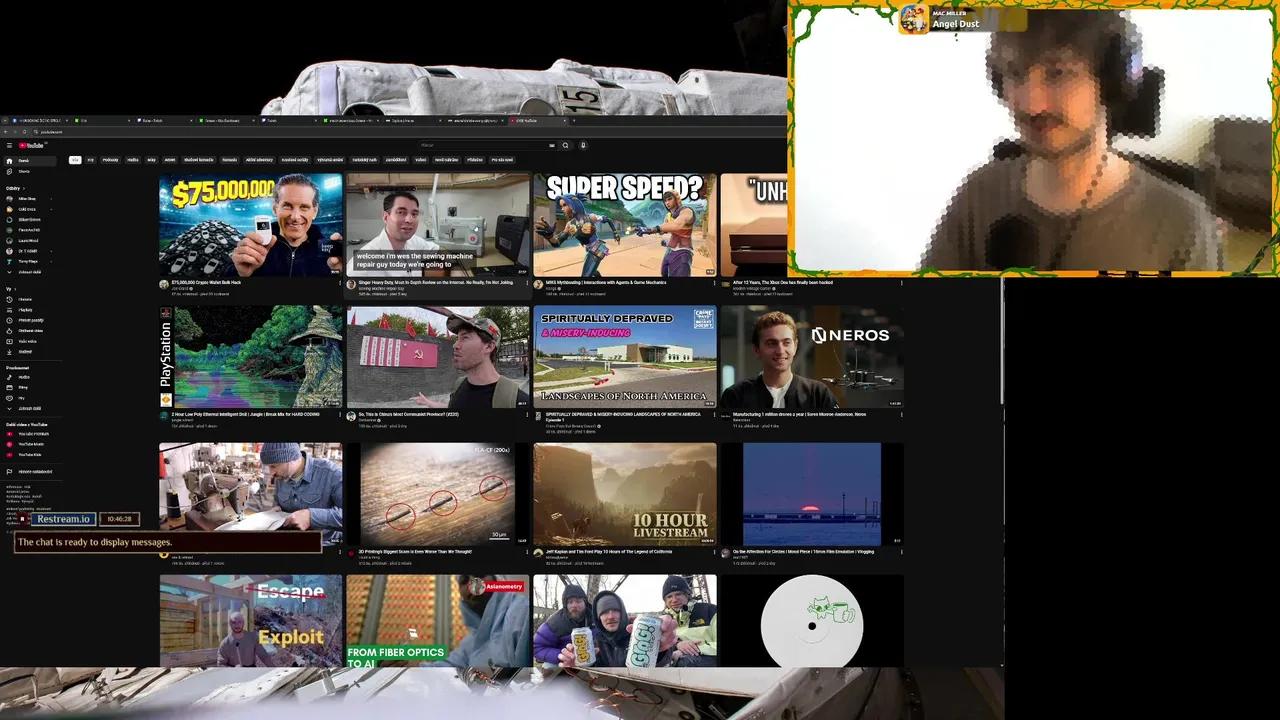This screenshot has height=720, width=1280.
Task: Select the Skečové komedie filter chip
Action: (x=198, y=160)
